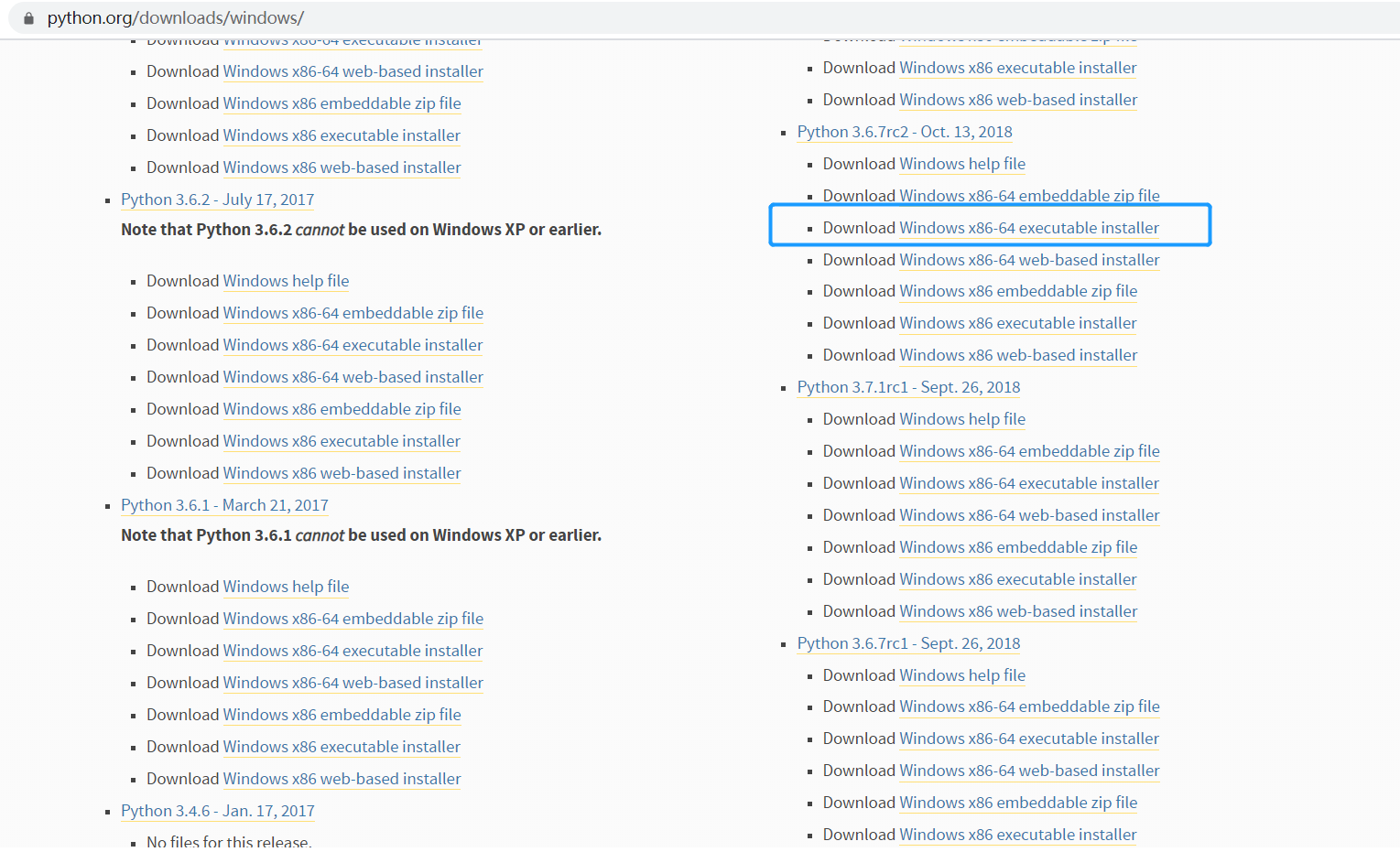Download x86 web-based installer for Python 3.7.1rc1

[1019, 611]
